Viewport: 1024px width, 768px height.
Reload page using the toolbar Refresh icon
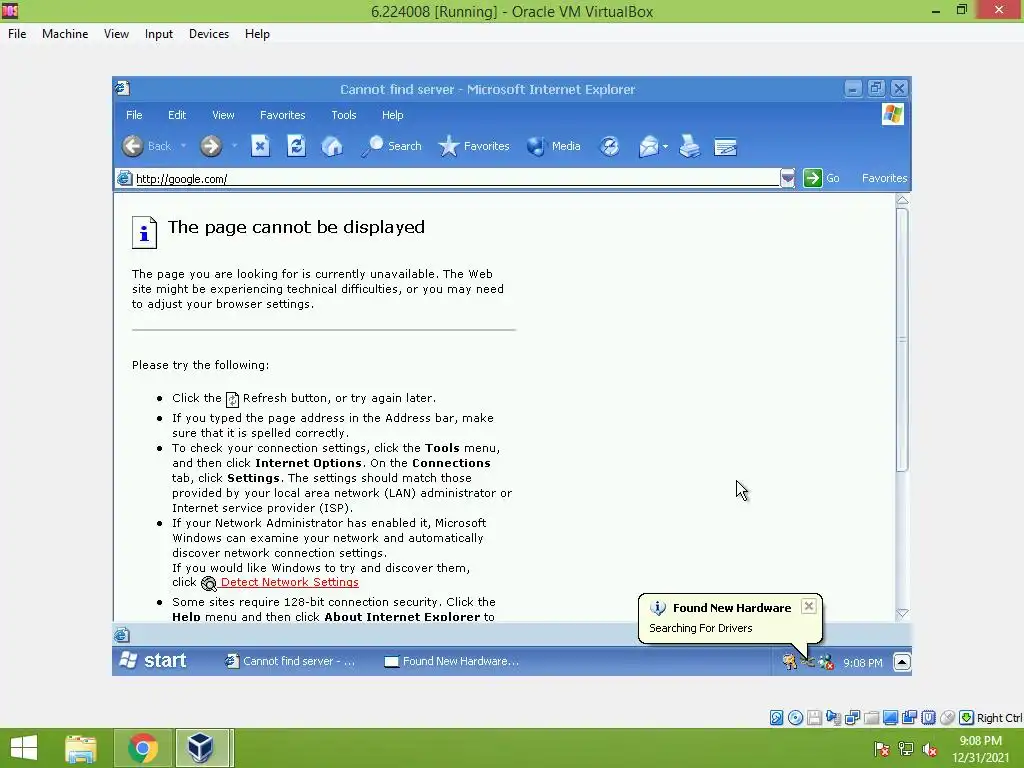click(x=296, y=146)
